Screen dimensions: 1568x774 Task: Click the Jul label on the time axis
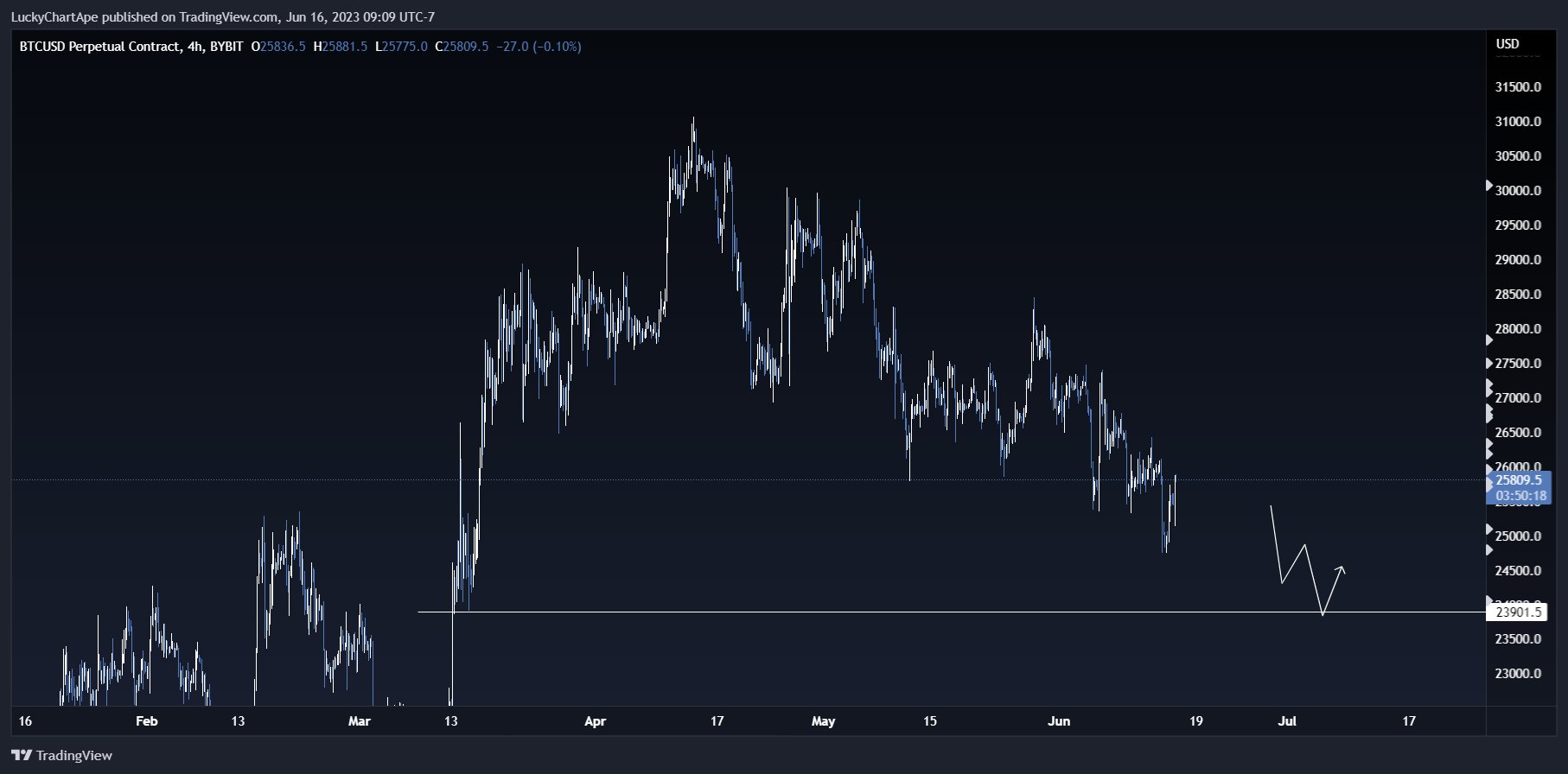click(1287, 721)
